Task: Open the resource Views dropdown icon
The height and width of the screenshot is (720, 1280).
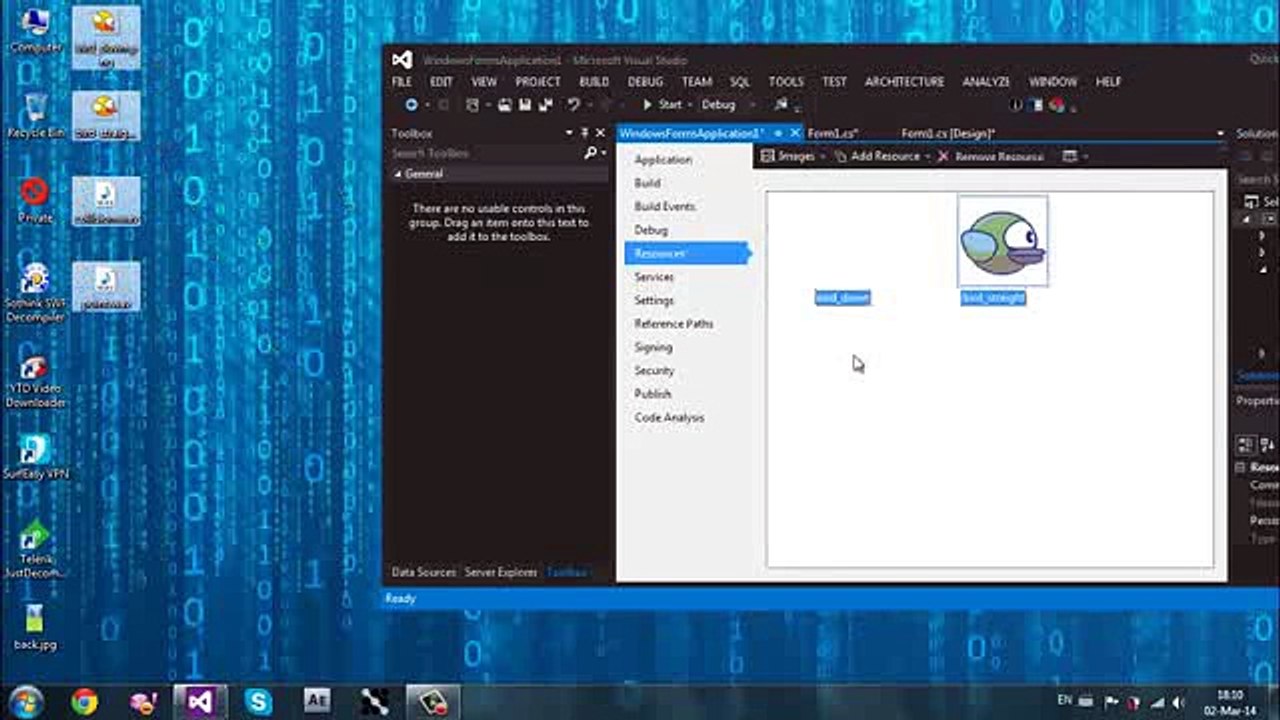Action: pos(1075,156)
